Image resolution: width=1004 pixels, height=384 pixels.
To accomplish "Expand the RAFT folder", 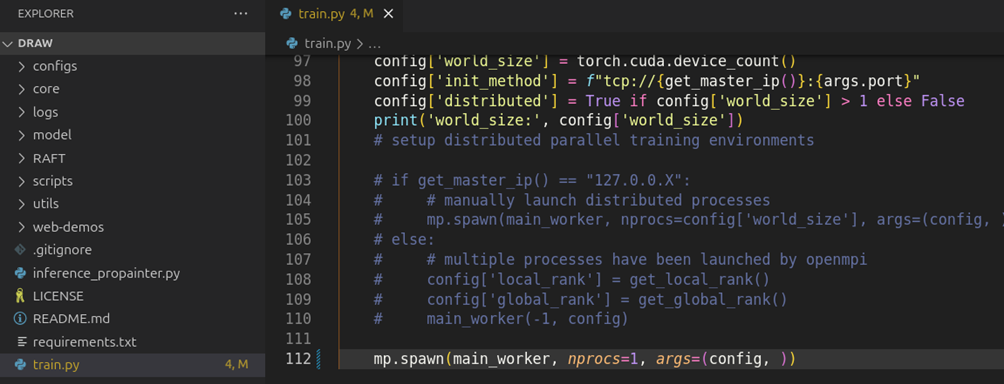I will click(x=133, y=158).
